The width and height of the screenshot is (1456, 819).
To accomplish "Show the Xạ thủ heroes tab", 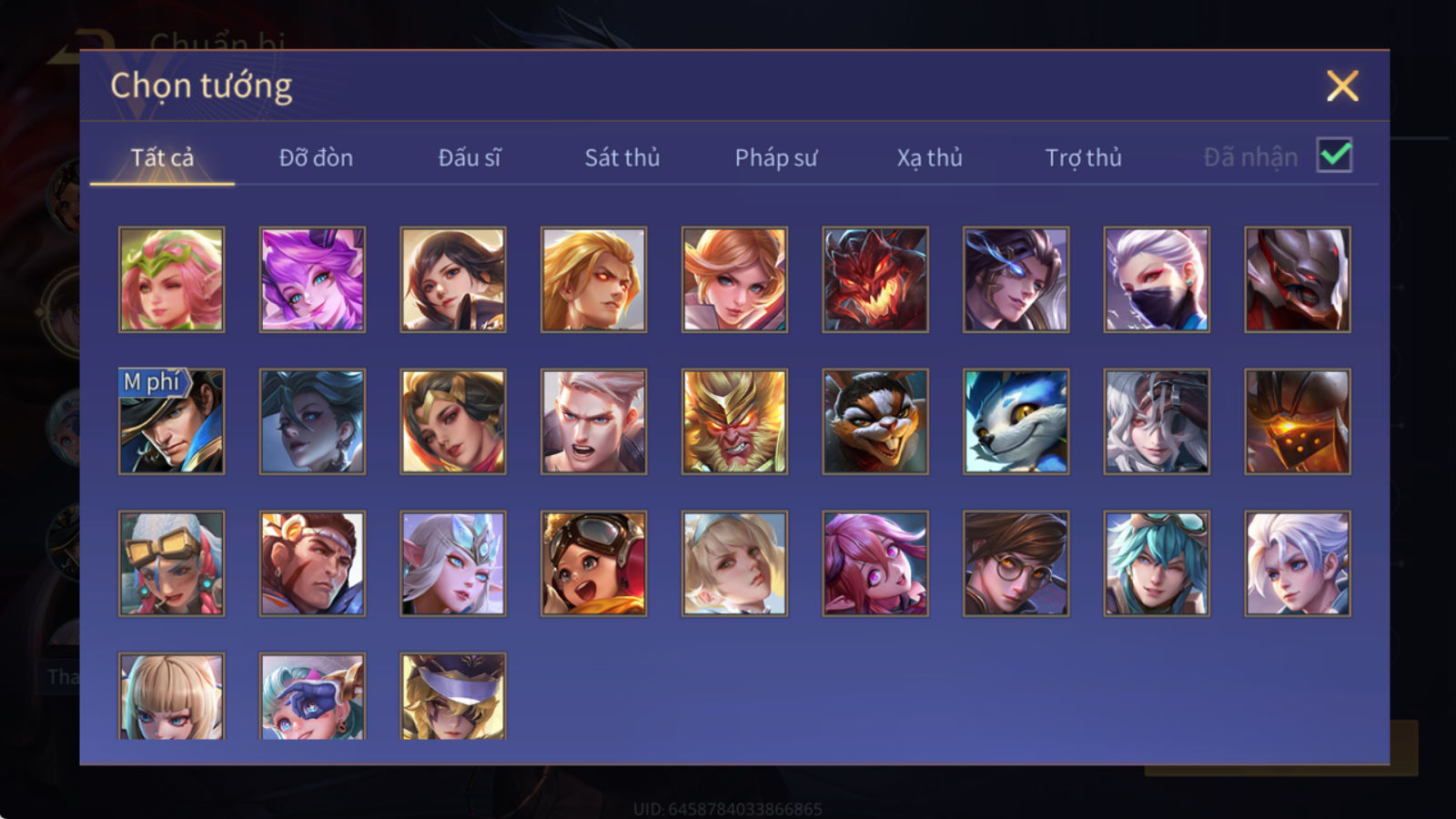I will tap(929, 157).
